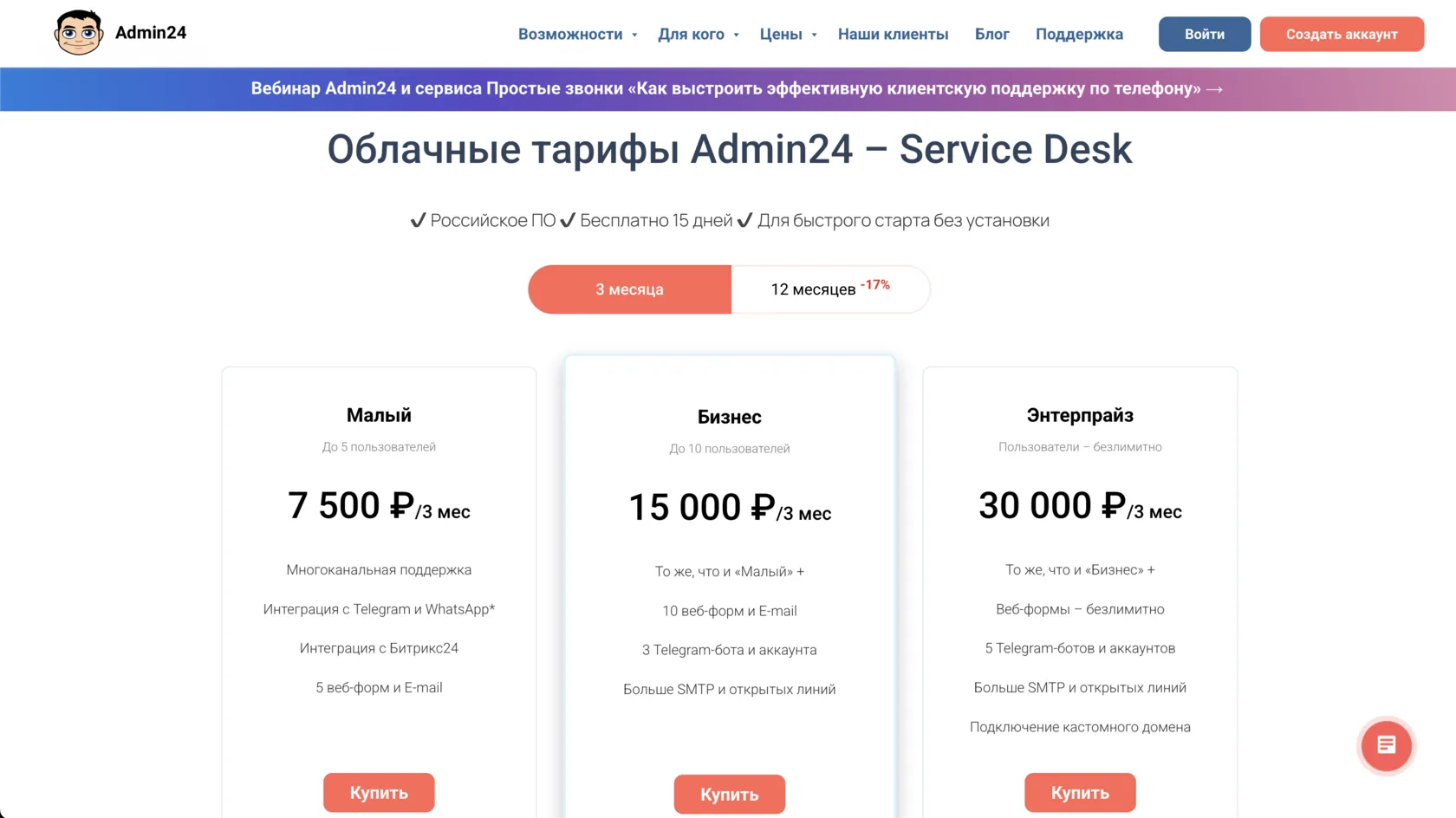Click Создать аккаунт button

pyautogui.click(x=1342, y=34)
